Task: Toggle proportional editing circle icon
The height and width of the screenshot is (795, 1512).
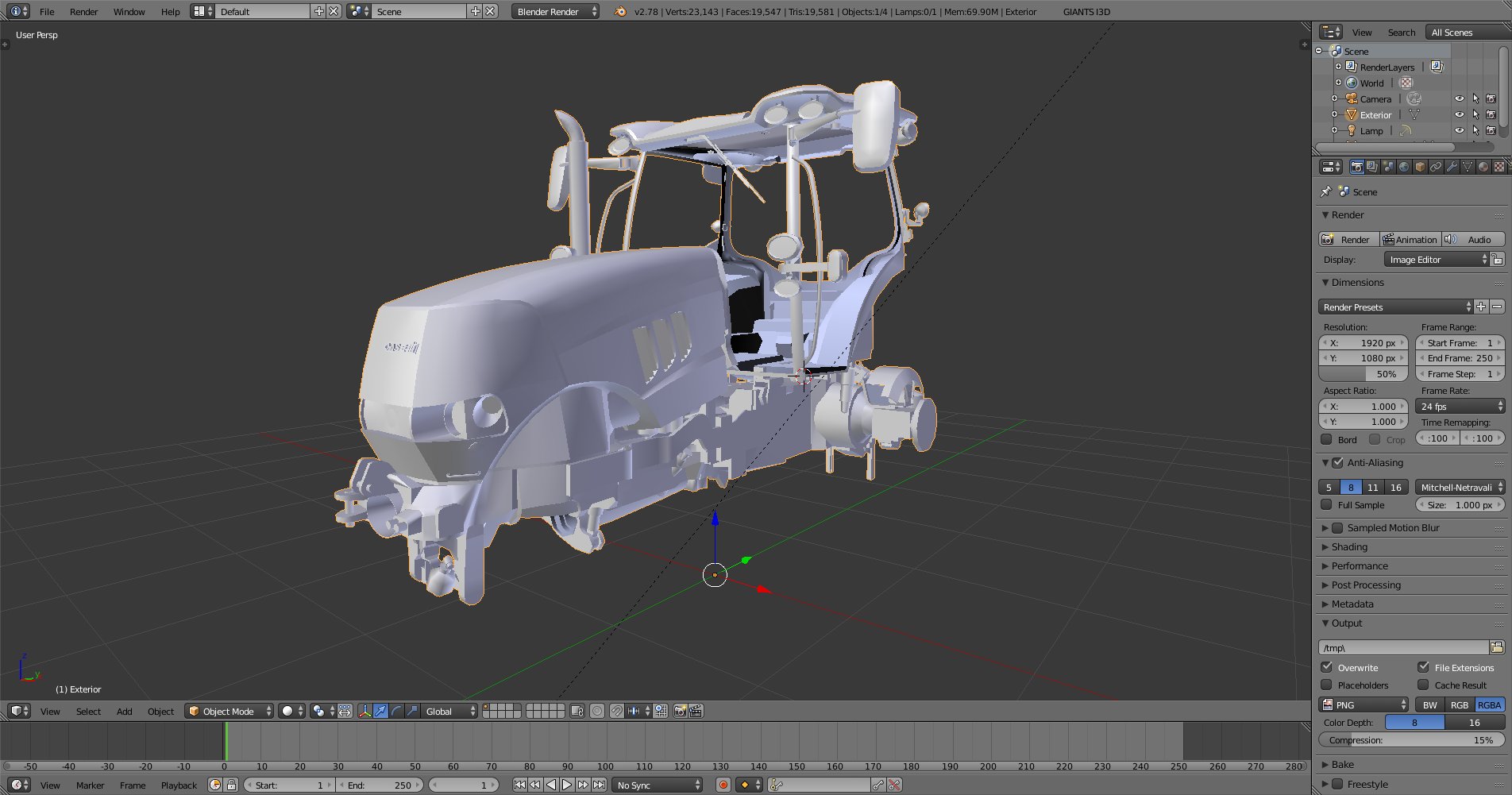Action: 597,712
